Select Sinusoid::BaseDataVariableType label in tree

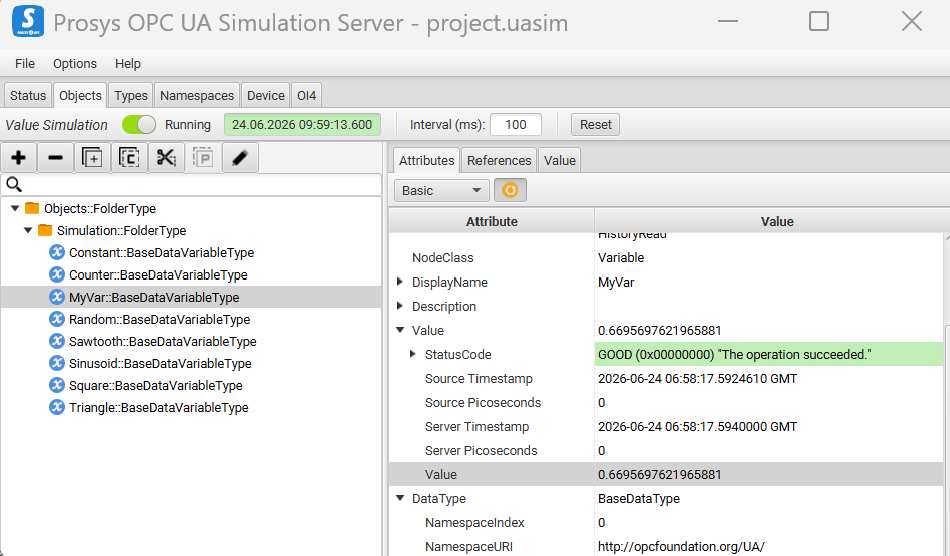160,363
